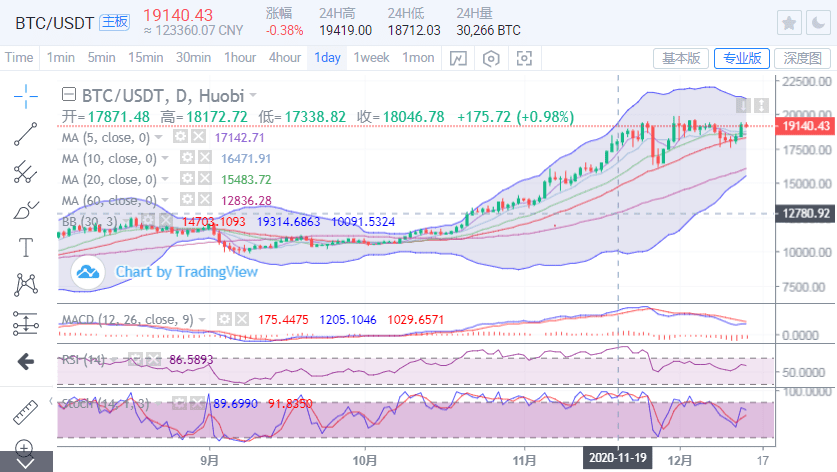Select the 1week interval tab

(x=371, y=57)
